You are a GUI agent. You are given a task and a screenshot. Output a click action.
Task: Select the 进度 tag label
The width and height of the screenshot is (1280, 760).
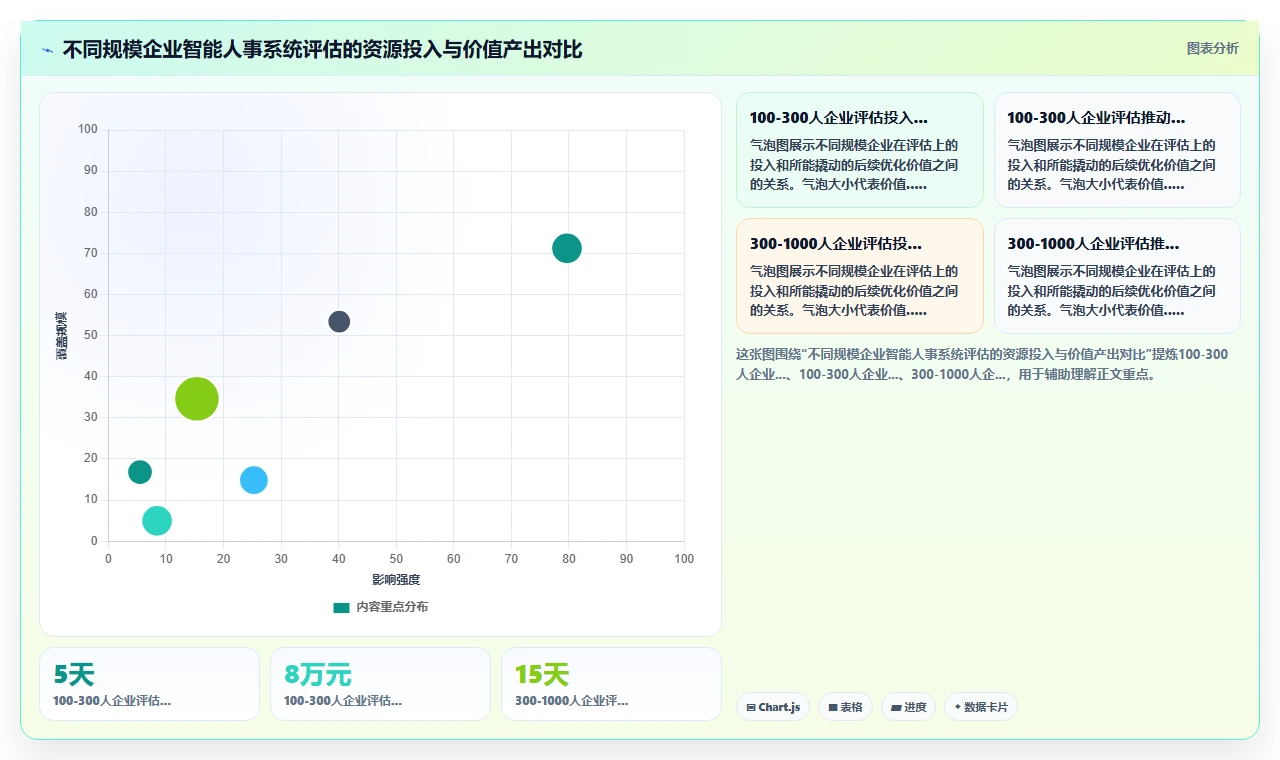pyautogui.click(x=915, y=707)
